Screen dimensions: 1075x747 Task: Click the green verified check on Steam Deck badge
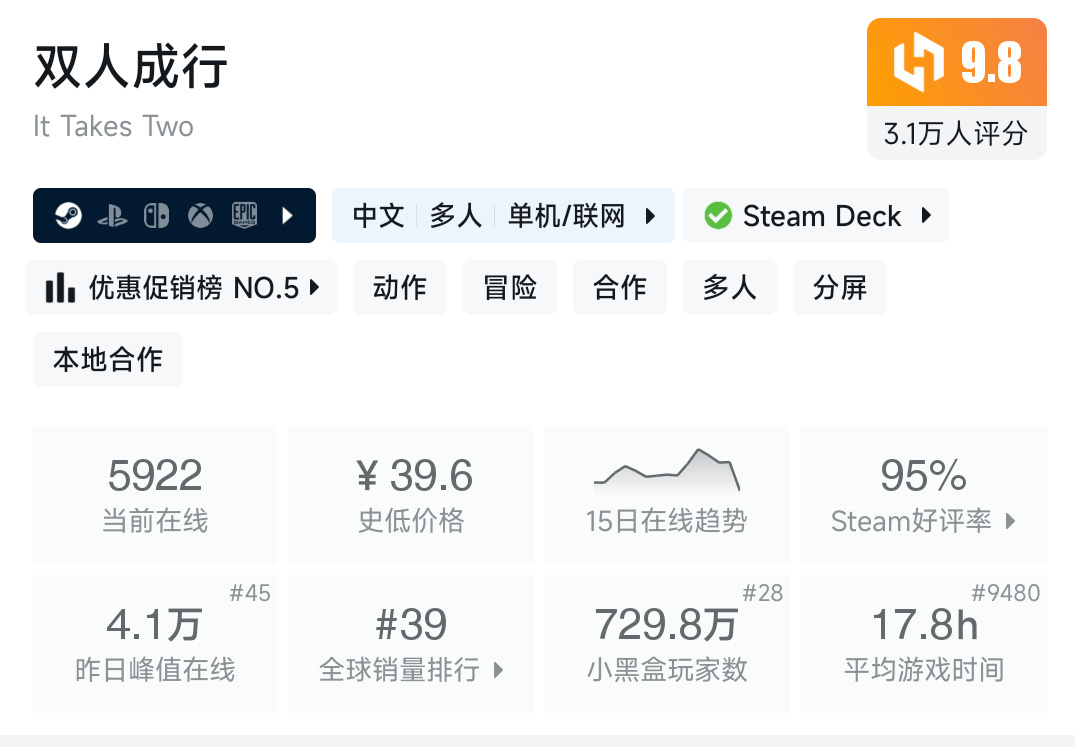[x=716, y=215]
